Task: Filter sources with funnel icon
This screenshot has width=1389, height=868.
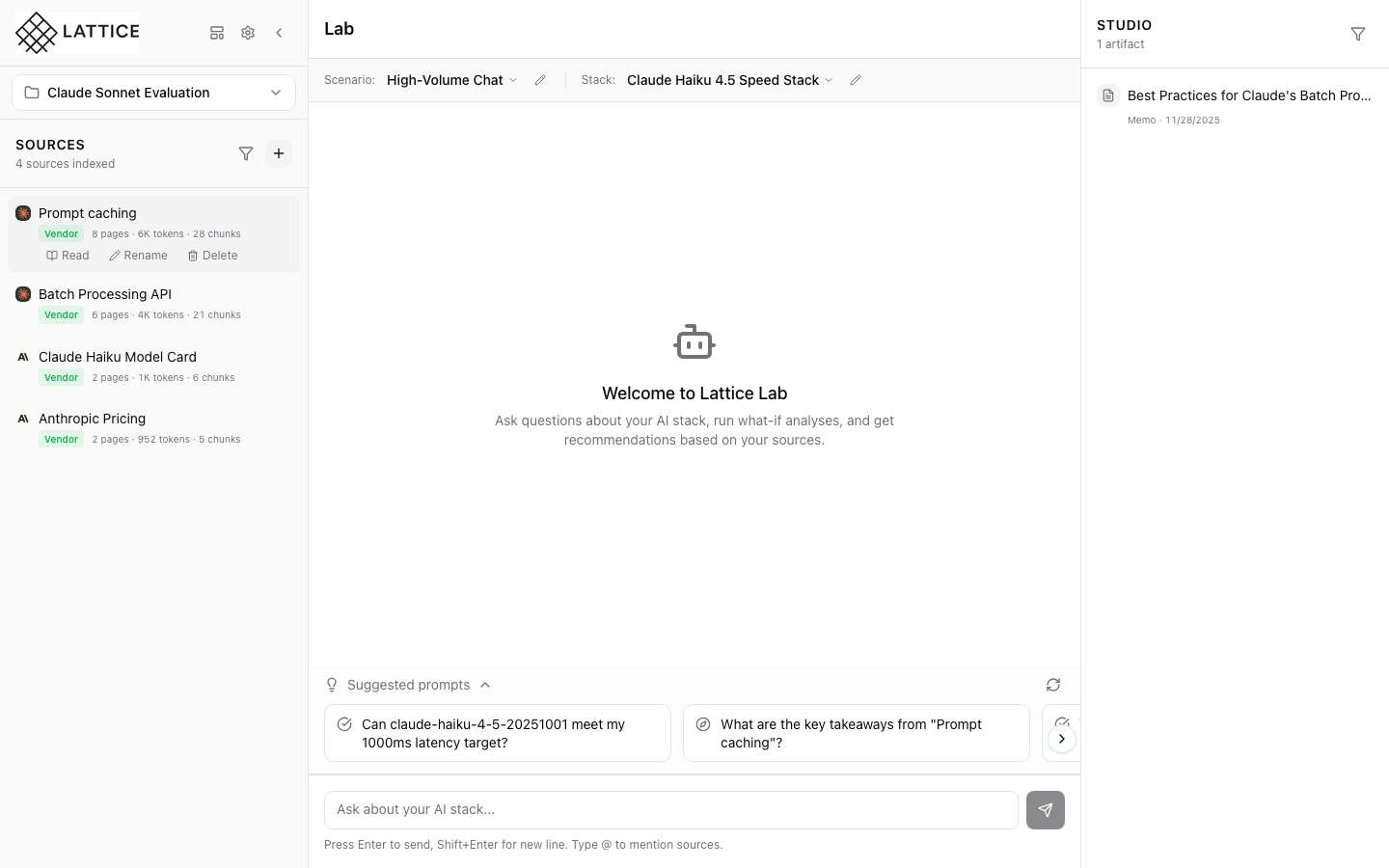Action: click(x=246, y=153)
